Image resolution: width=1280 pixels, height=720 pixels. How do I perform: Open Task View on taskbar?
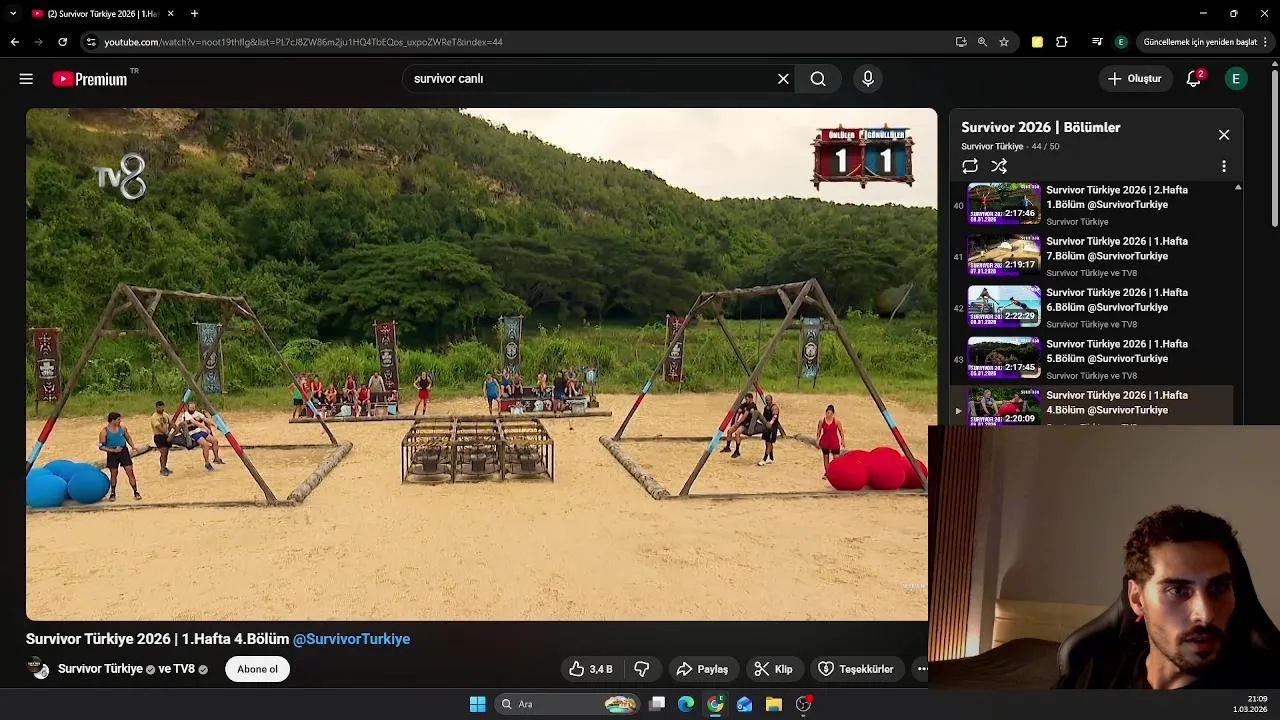pos(657,704)
